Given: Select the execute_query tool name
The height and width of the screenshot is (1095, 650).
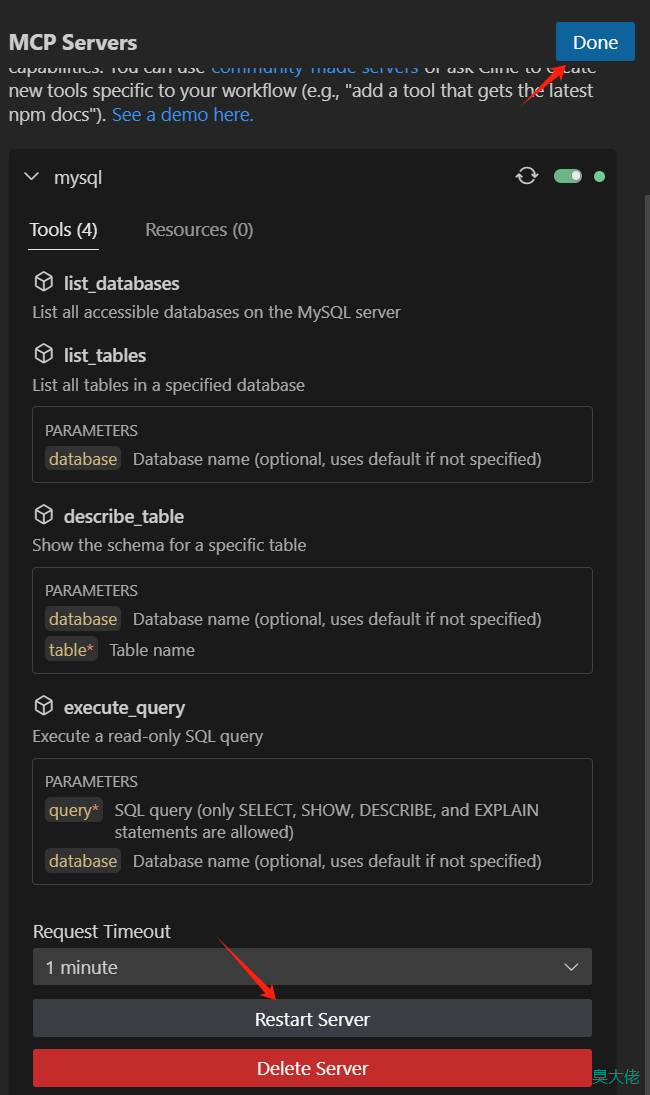Looking at the screenshot, I should (124, 707).
